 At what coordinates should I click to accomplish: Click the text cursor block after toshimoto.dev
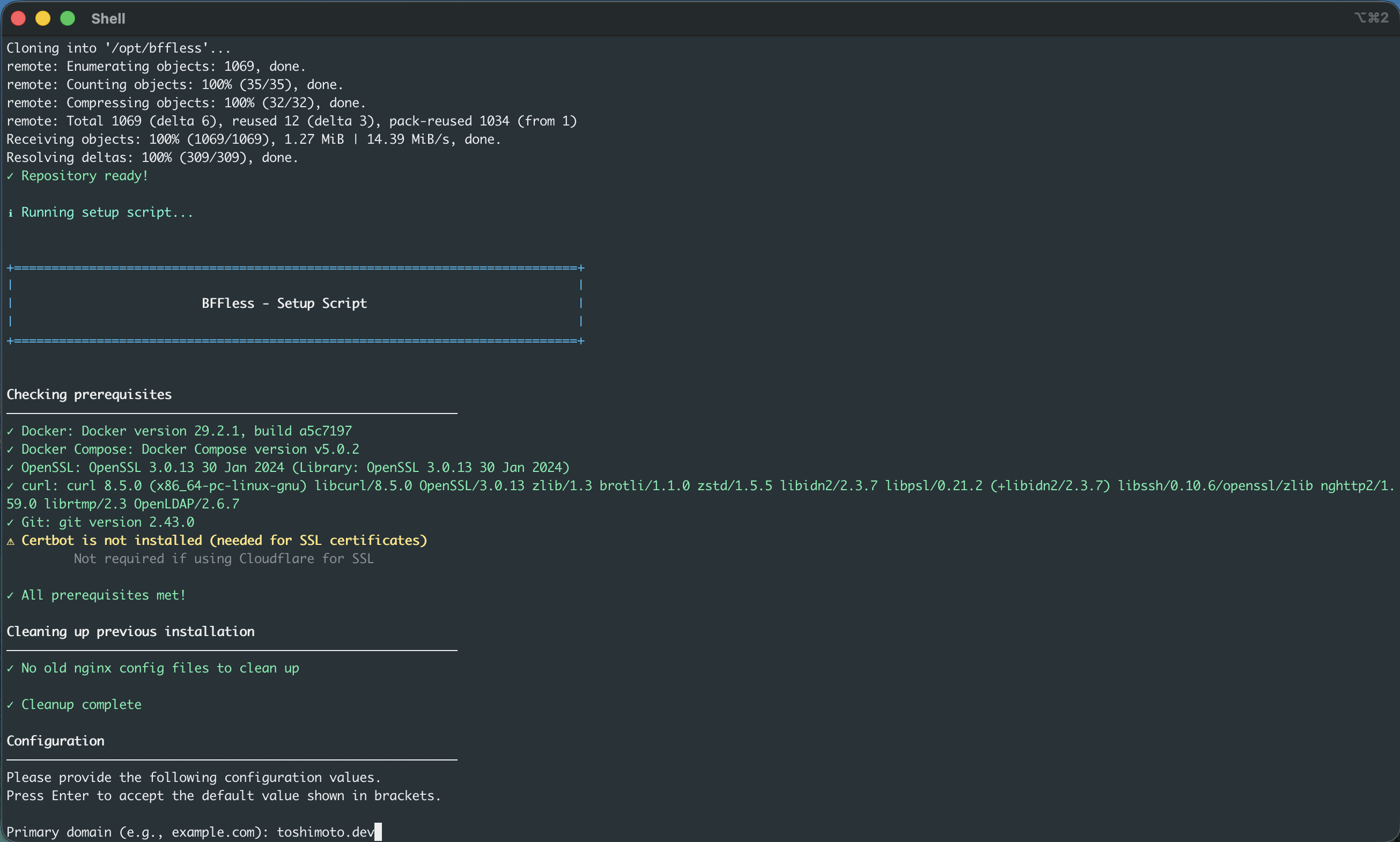[378, 832]
